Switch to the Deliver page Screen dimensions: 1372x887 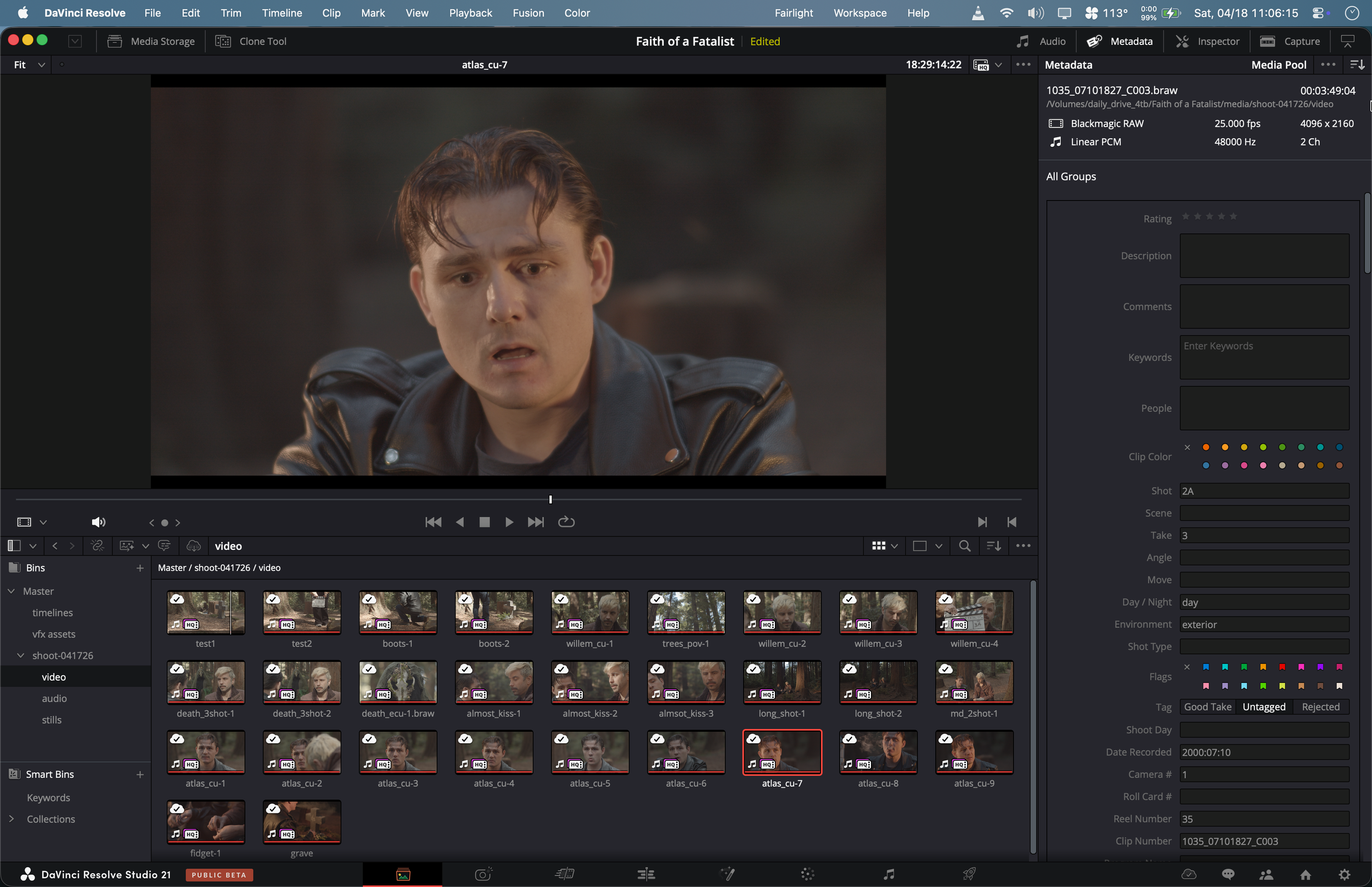click(x=970, y=874)
